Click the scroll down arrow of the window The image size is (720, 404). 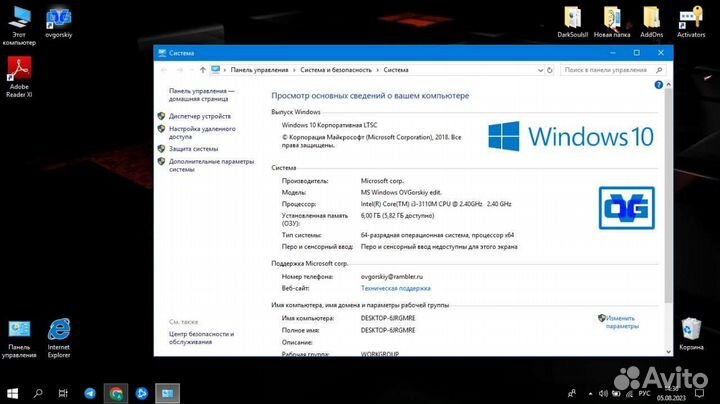[669, 352]
